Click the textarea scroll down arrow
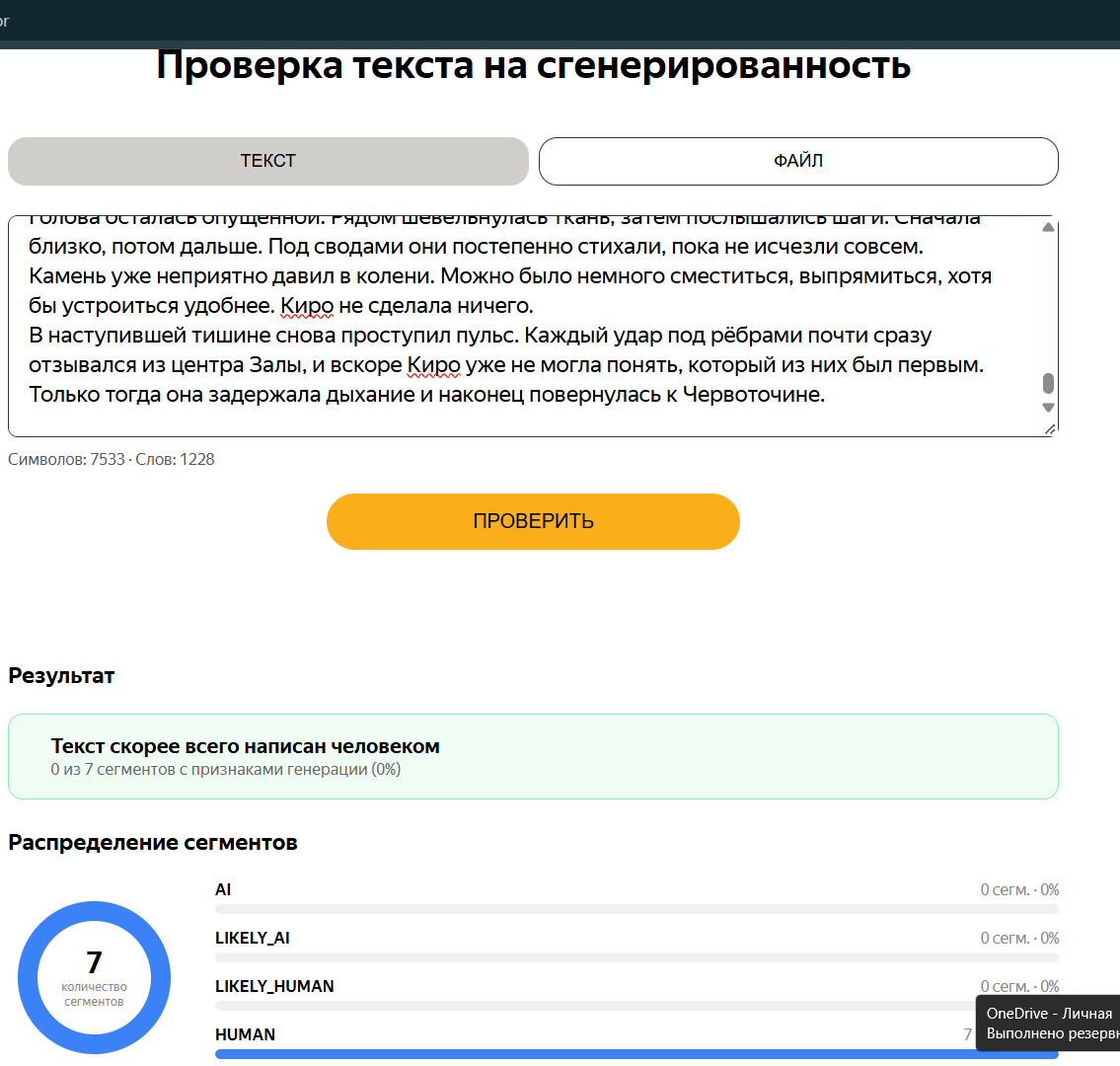This screenshot has height=1066, width=1120. click(x=1048, y=408)
